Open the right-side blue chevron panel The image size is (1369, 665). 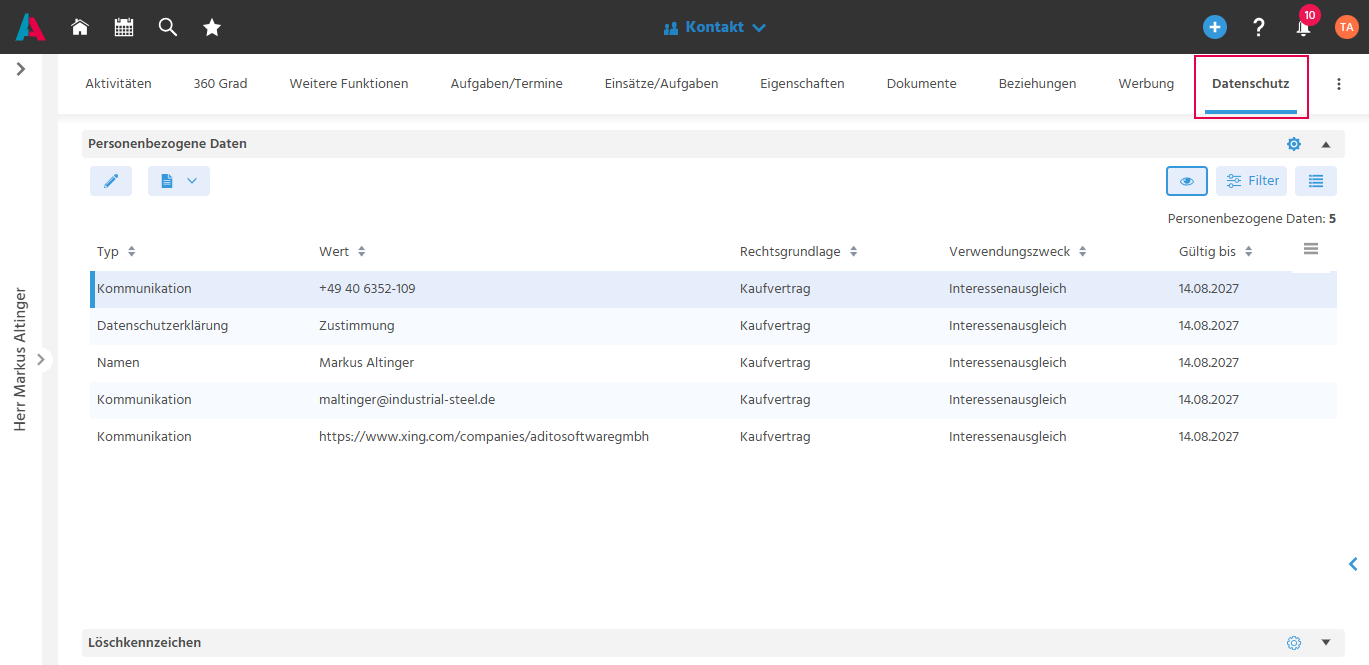point(1353,564)
